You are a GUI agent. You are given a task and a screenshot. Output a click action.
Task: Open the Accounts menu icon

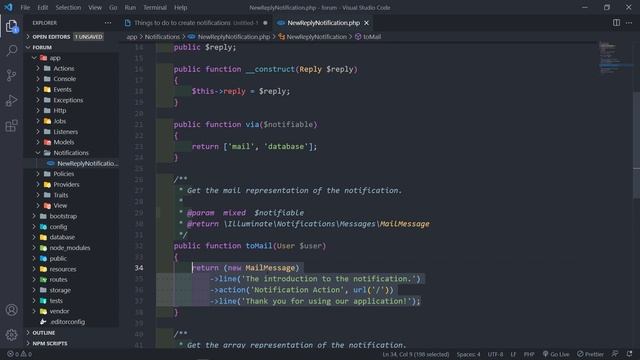pos(11,310)
